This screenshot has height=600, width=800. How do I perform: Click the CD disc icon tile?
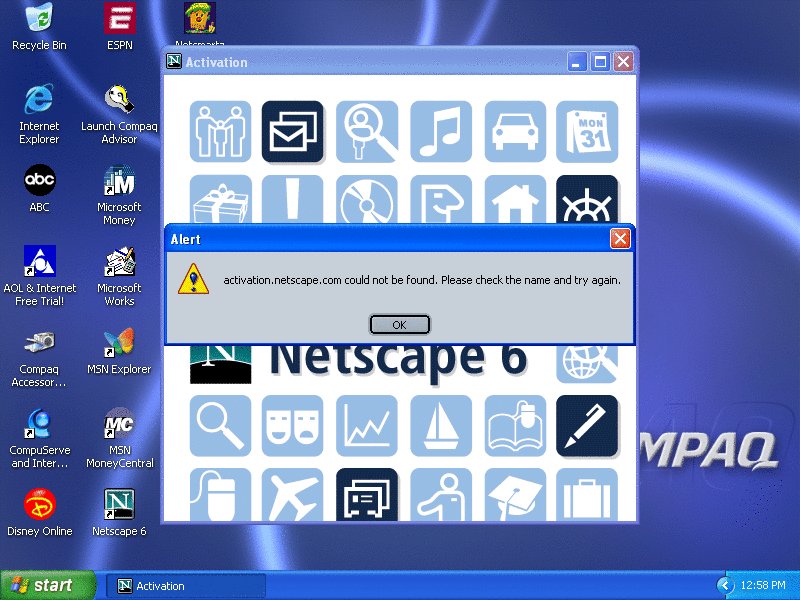tap(367, 199)
